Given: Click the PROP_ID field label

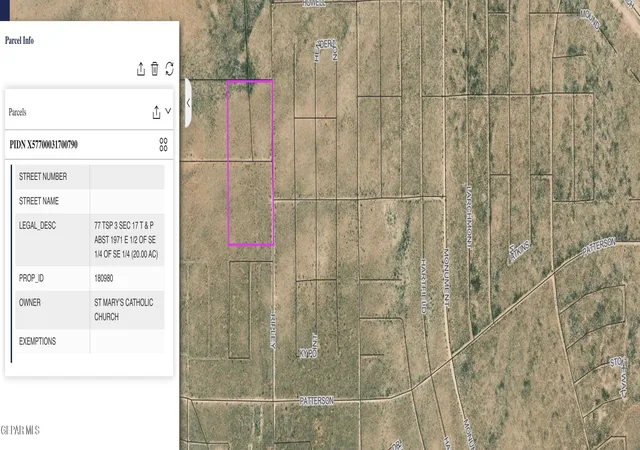Looking at the screenshot, I should [31, 278].
